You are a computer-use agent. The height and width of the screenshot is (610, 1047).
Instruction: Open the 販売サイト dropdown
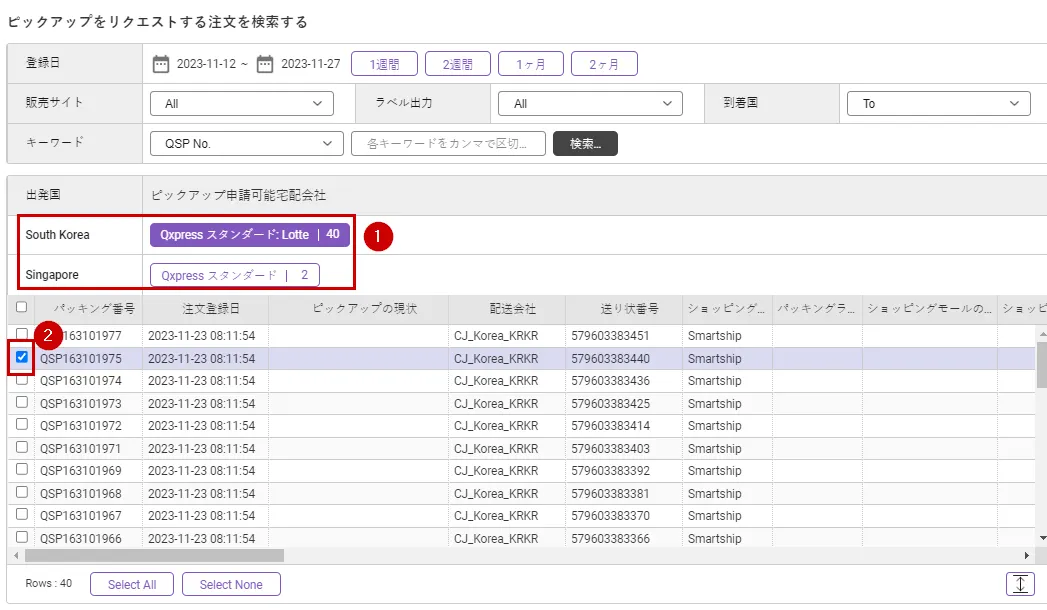[242, 104]
